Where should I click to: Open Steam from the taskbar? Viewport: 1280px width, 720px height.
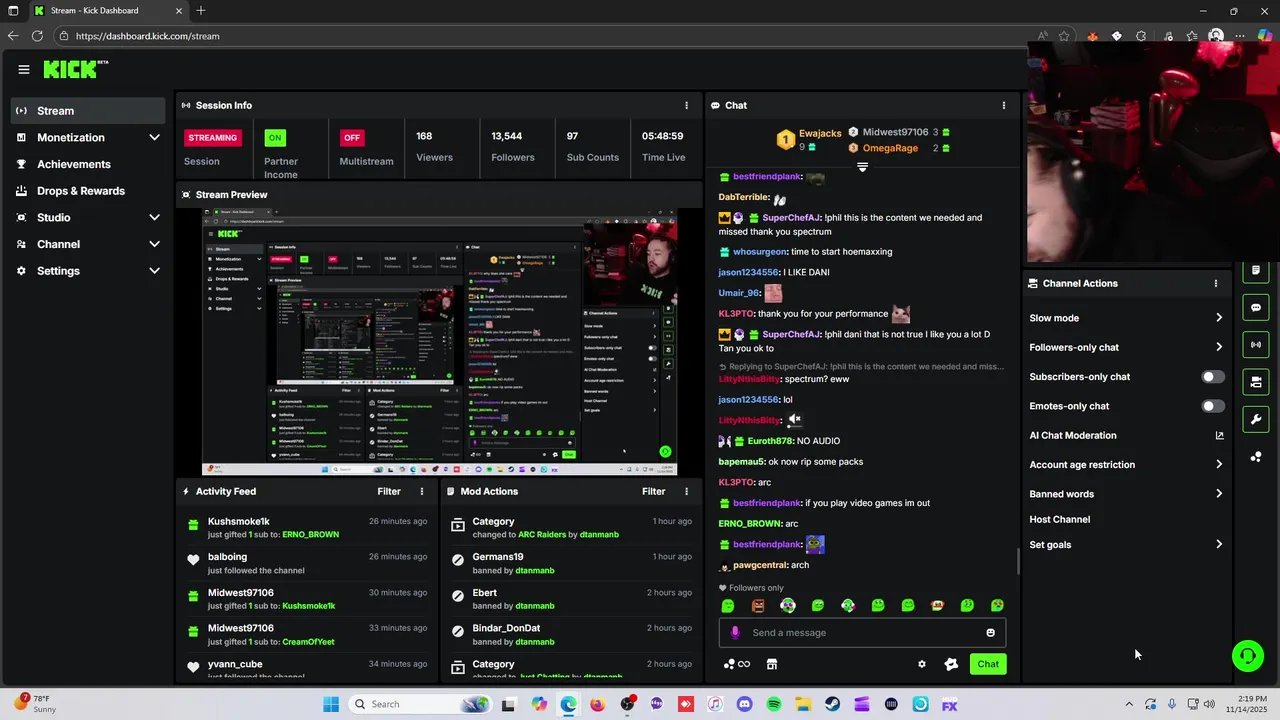[x=832, y=704]
